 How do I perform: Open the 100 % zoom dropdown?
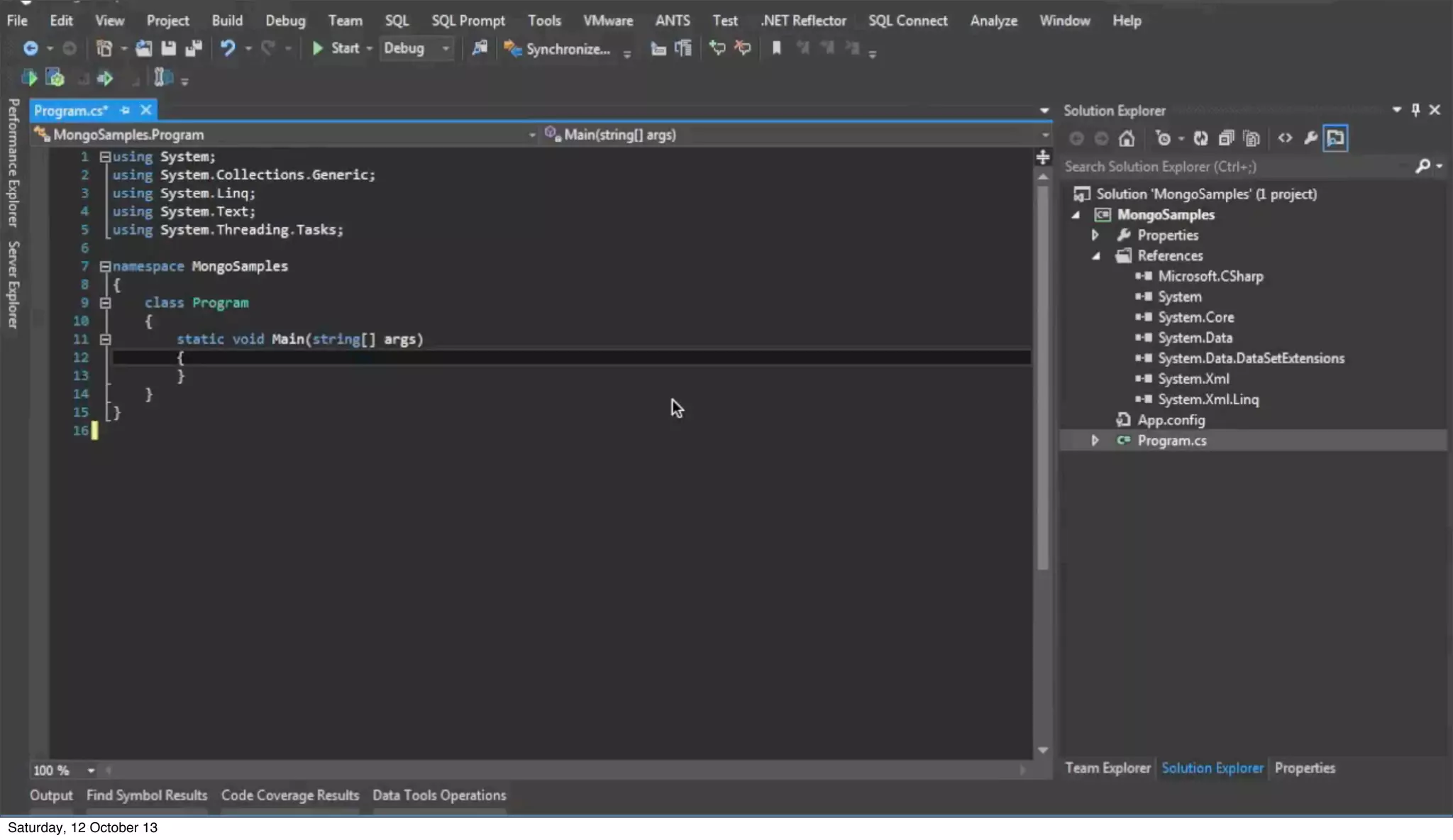pyautogui.click(x=91, y=770)
